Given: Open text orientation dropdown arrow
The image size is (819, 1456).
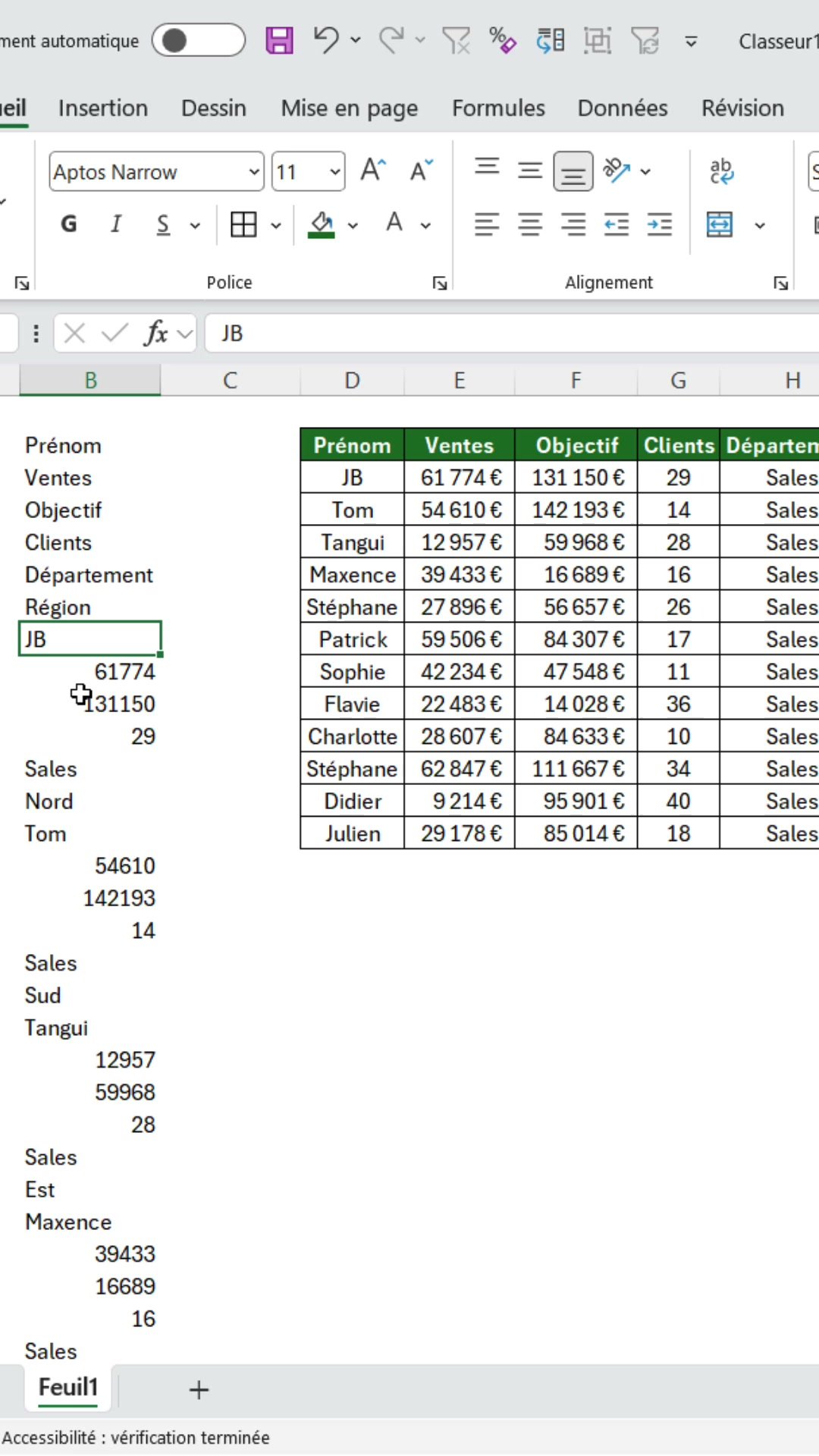Looking at the screenshot, I should 645,172.
